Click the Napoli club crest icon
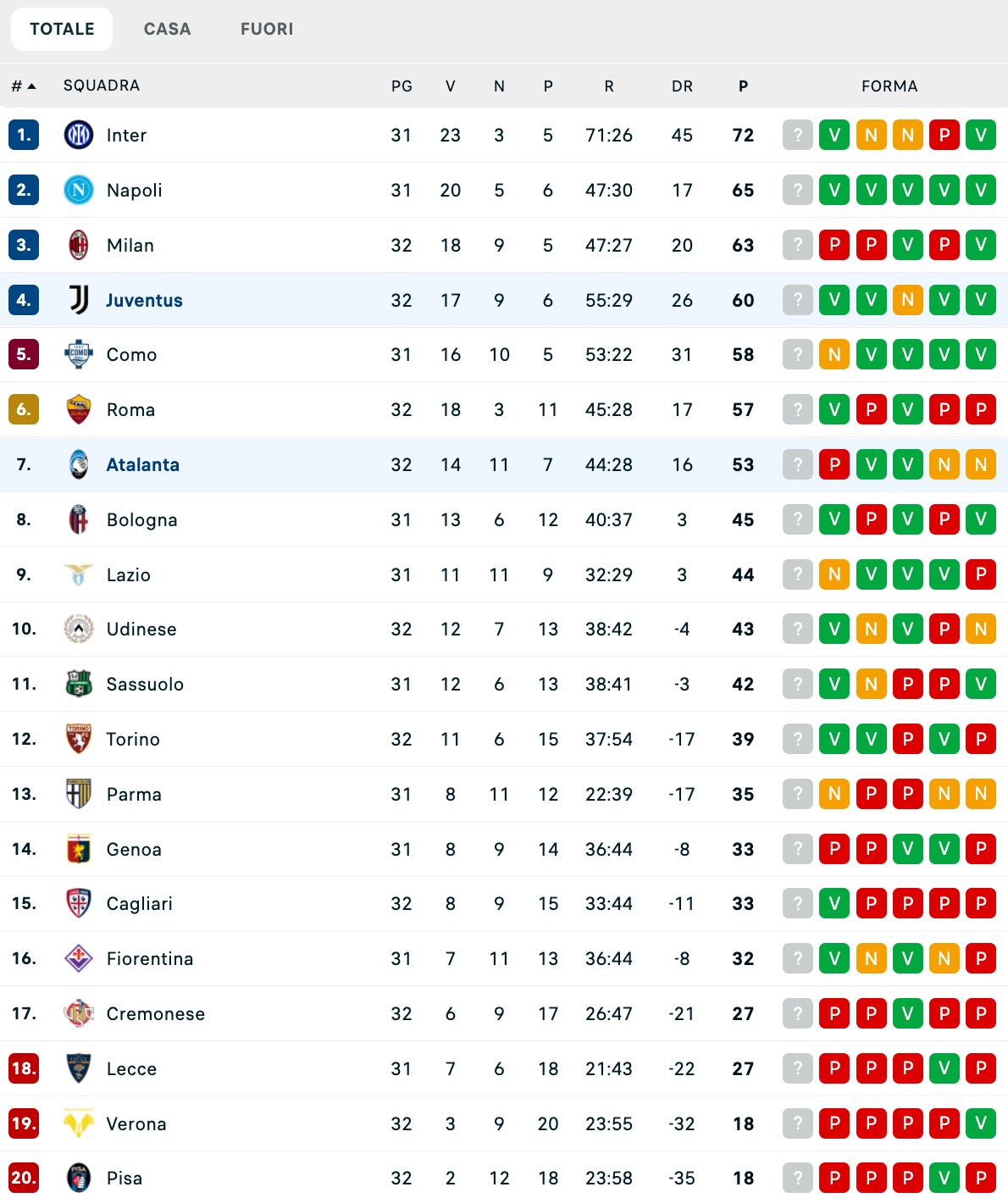Viewport: 1008px width, 1198px height. tap(79, 190)
